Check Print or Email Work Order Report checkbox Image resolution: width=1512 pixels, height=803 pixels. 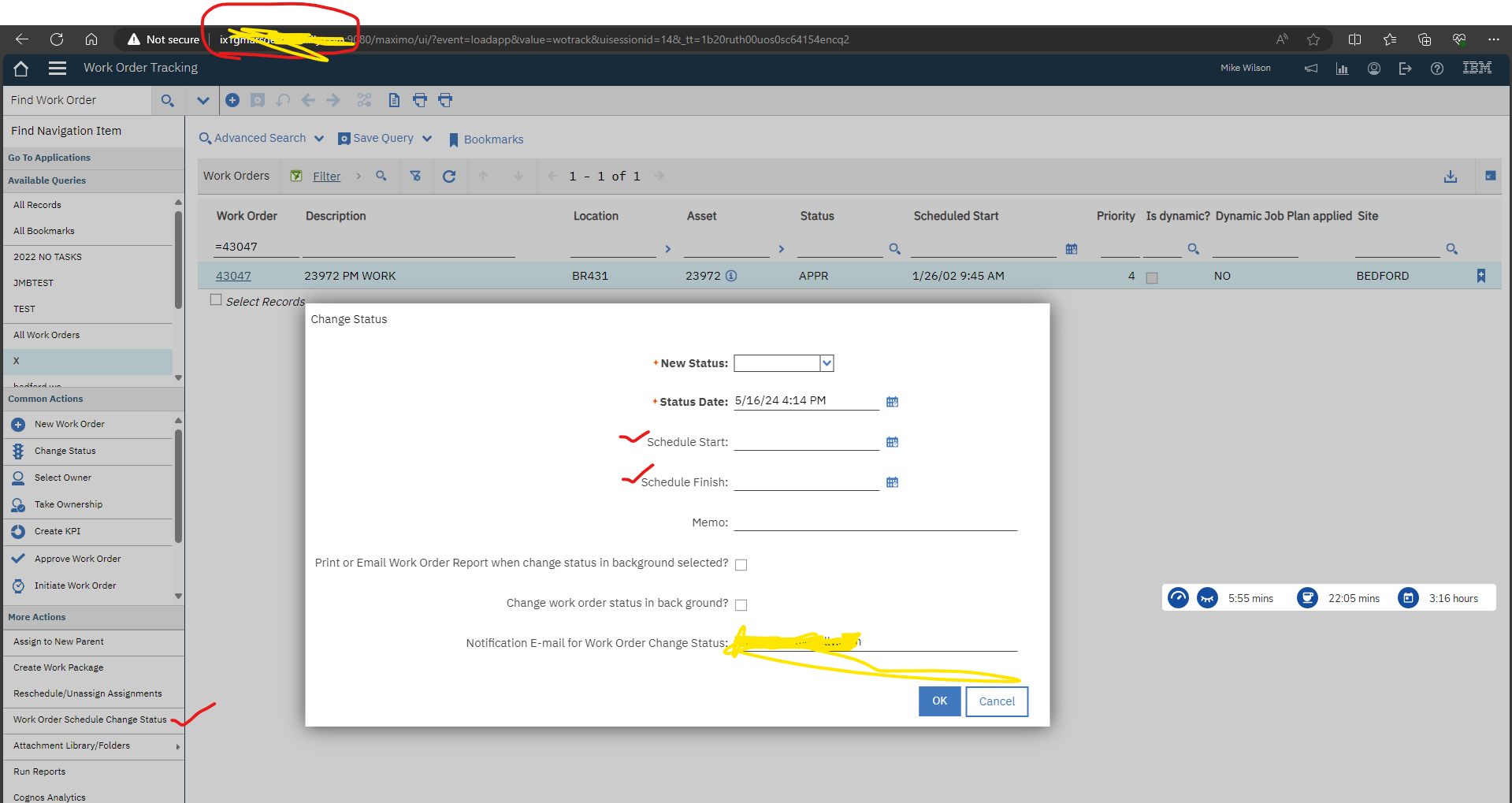coord(741,564)
